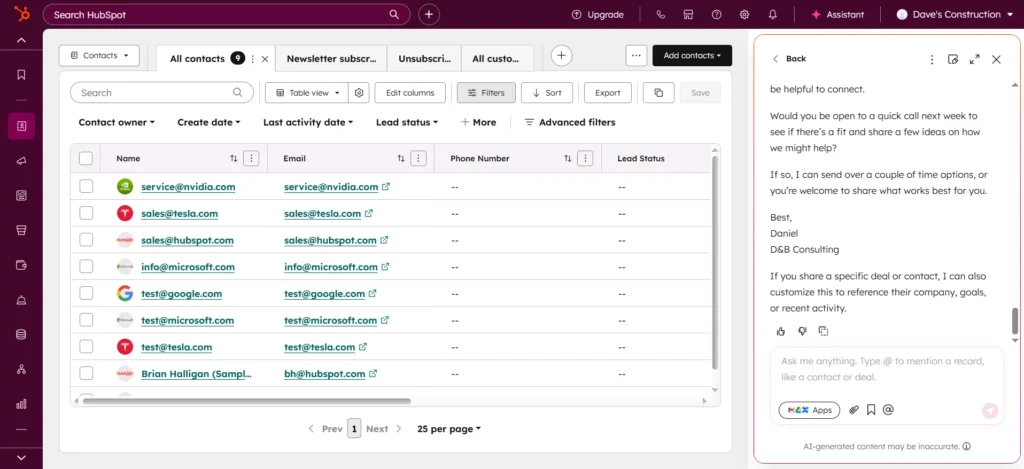Open the Reporting bar chart sidebar icon
Viewport: 1024px width, 469px height.
tap(21, 404)
